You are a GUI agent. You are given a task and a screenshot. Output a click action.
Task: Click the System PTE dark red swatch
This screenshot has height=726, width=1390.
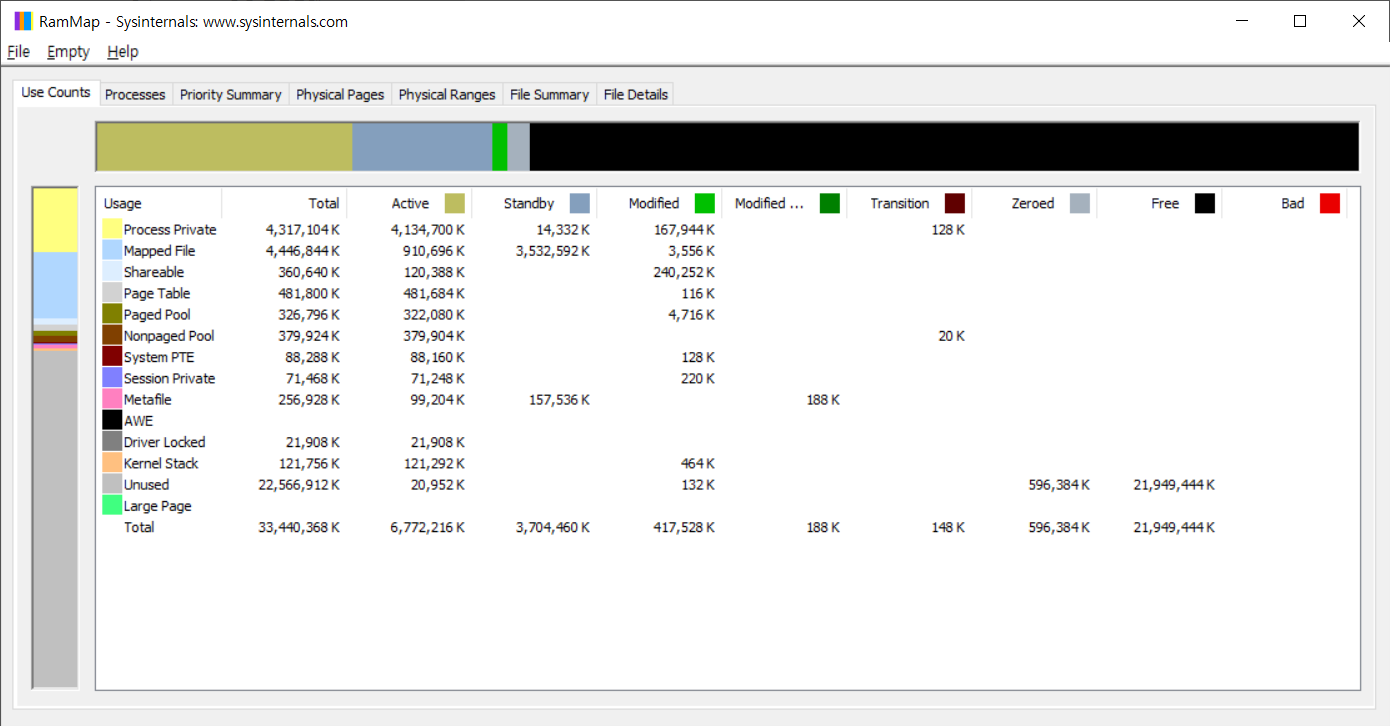112,357
